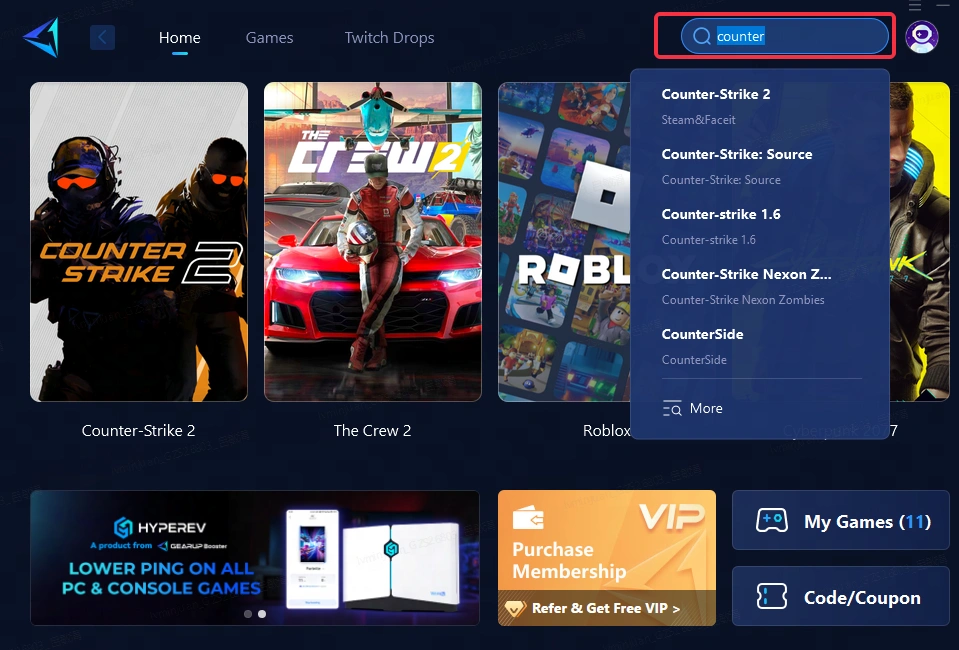
Task: Click The Crew 2 title label
Action: pos(372,430)
